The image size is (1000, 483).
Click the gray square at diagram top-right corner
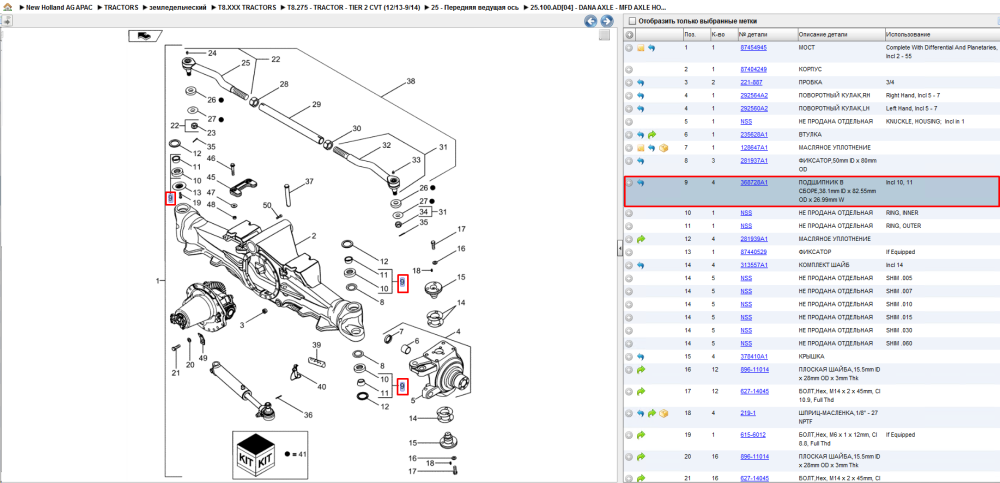tap(604, 36)
